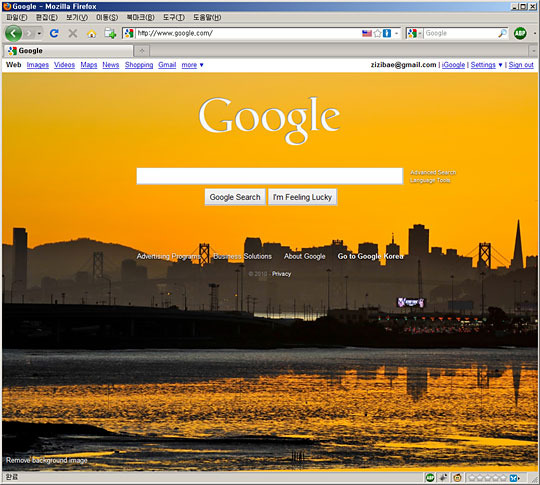The width and height of the screenshot is (540, 485).
Task: Click the Google site favicon in address bar
Action: pyautogui.click(x=129, y=33)
